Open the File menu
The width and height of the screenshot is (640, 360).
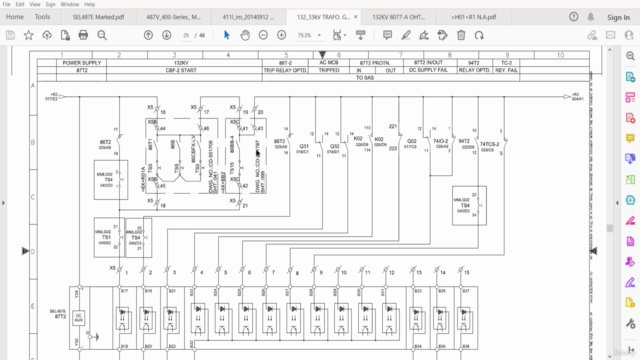tap(6, 4)
